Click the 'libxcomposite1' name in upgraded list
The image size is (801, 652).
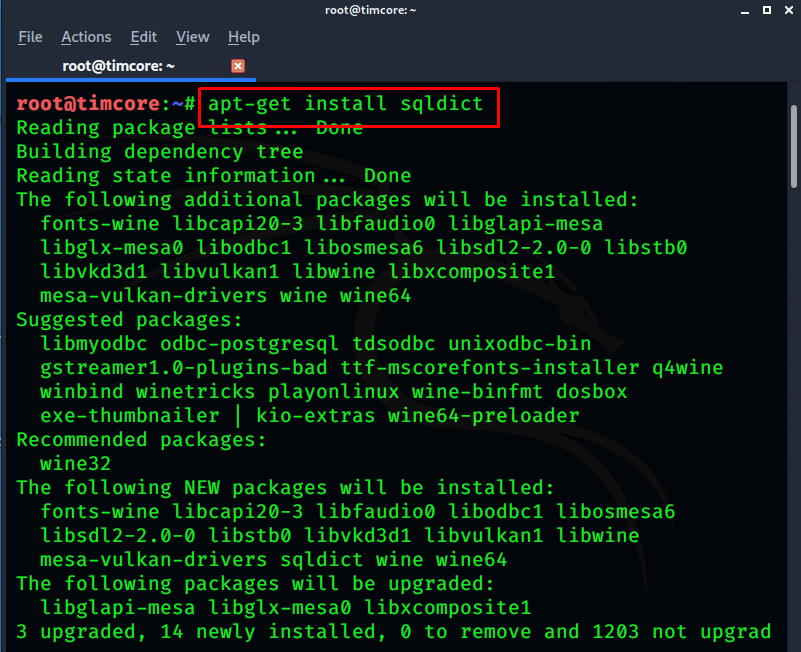click(x=447, y=608)
